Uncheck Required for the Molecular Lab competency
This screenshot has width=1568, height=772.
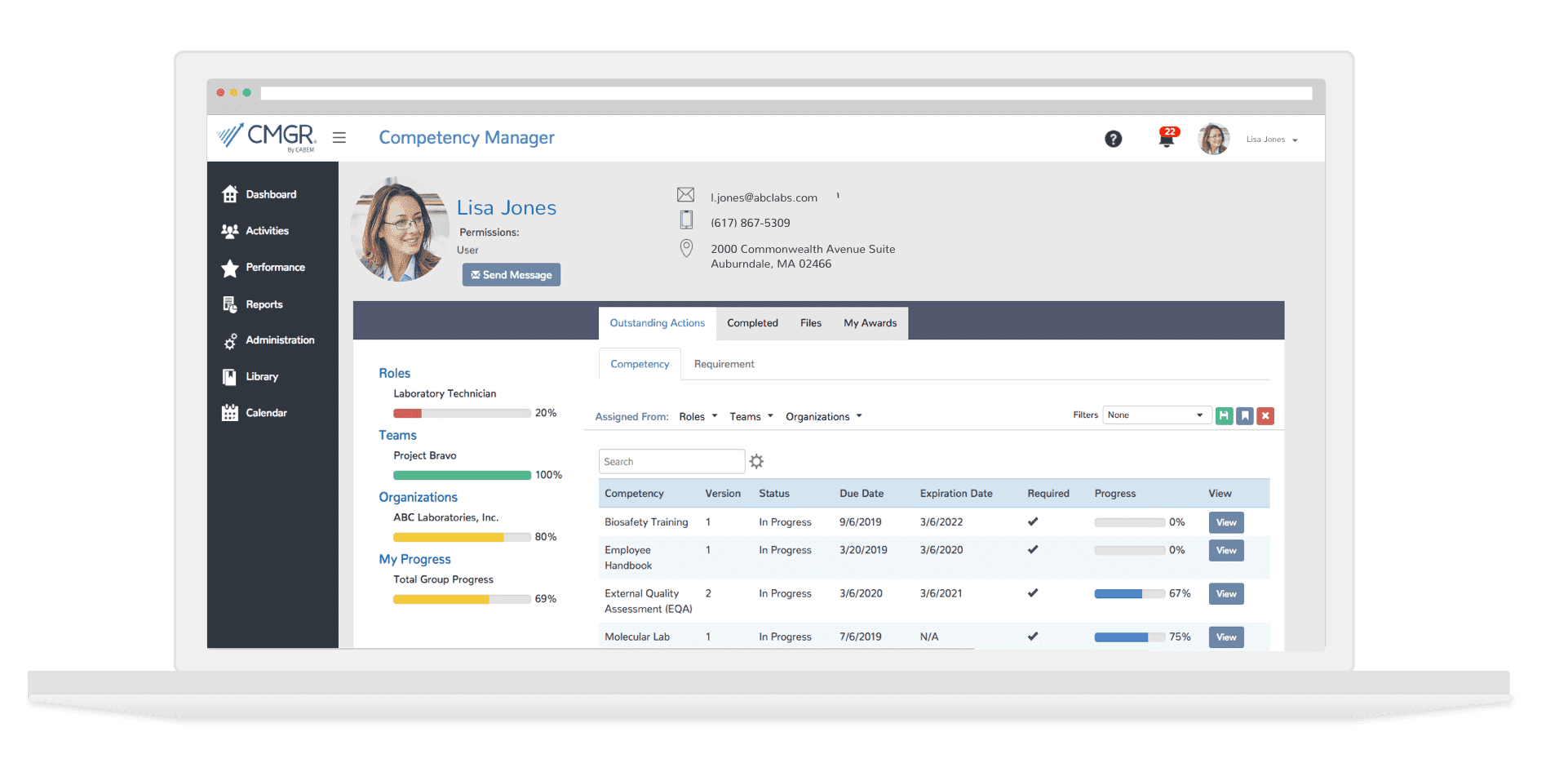(1033, 636)
